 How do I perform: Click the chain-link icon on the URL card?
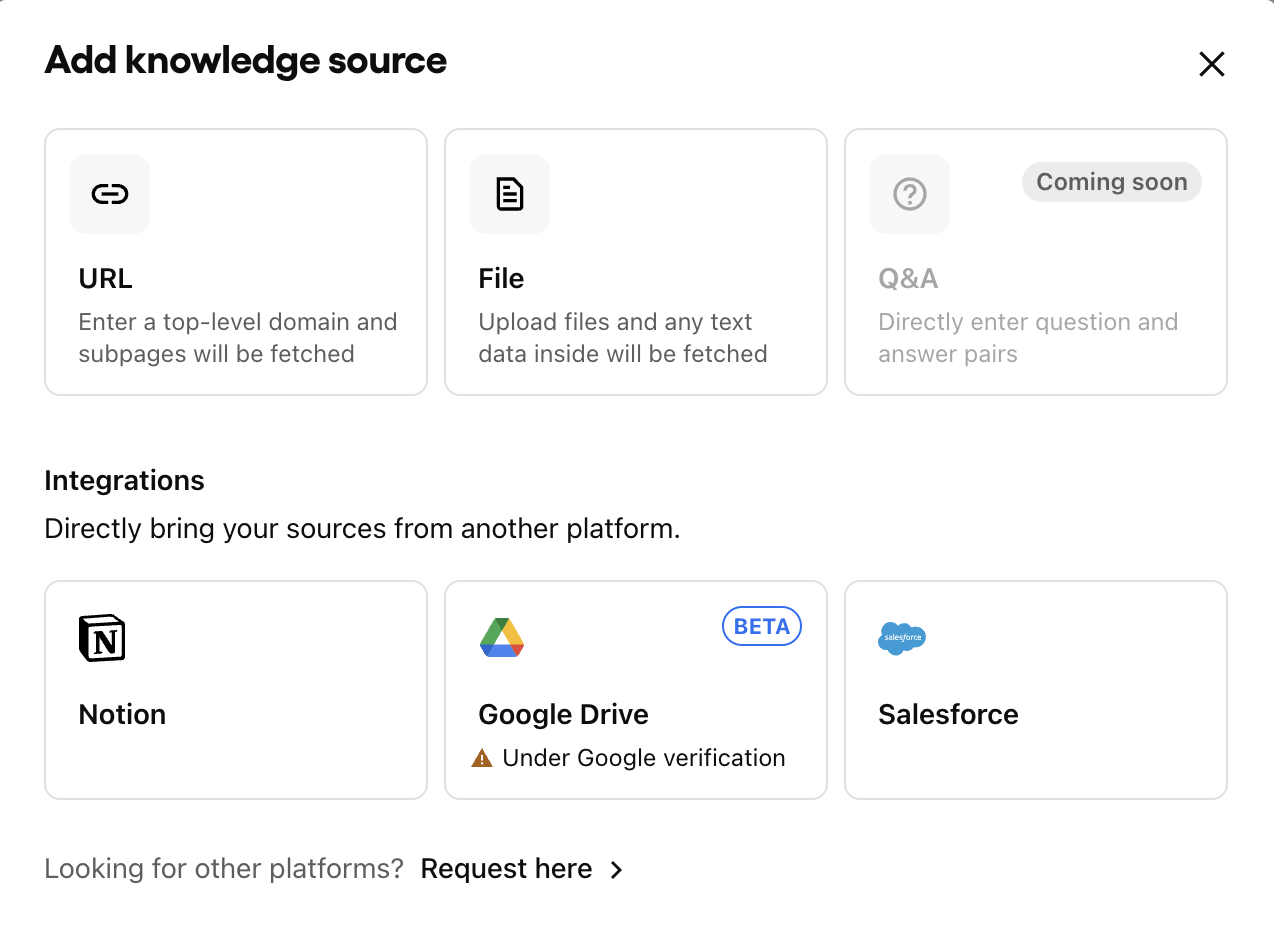point(110,194)
